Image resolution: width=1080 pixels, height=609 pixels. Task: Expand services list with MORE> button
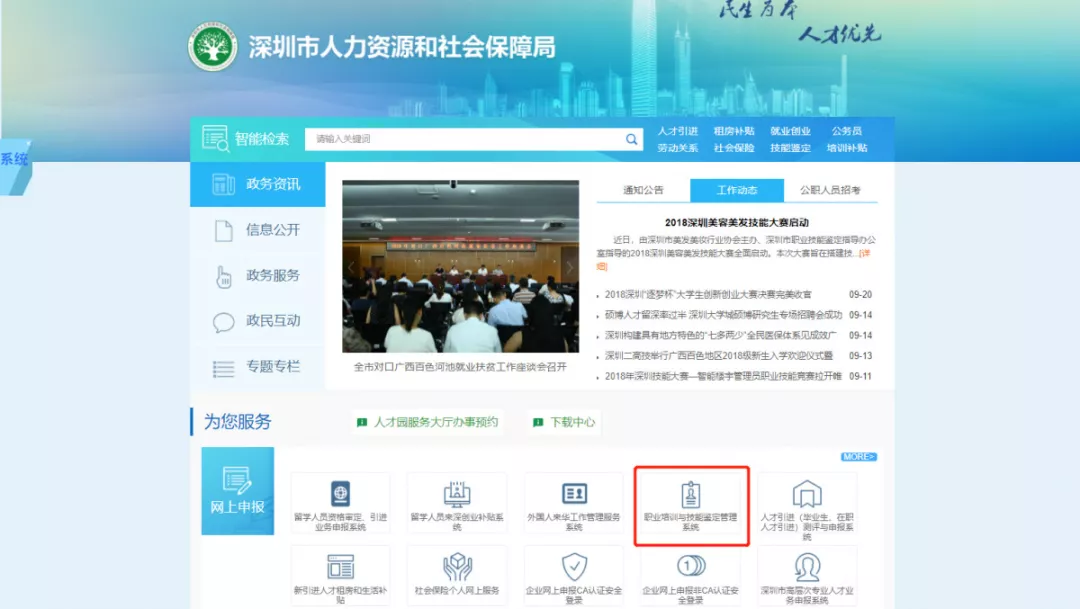(x=858, y=457)
